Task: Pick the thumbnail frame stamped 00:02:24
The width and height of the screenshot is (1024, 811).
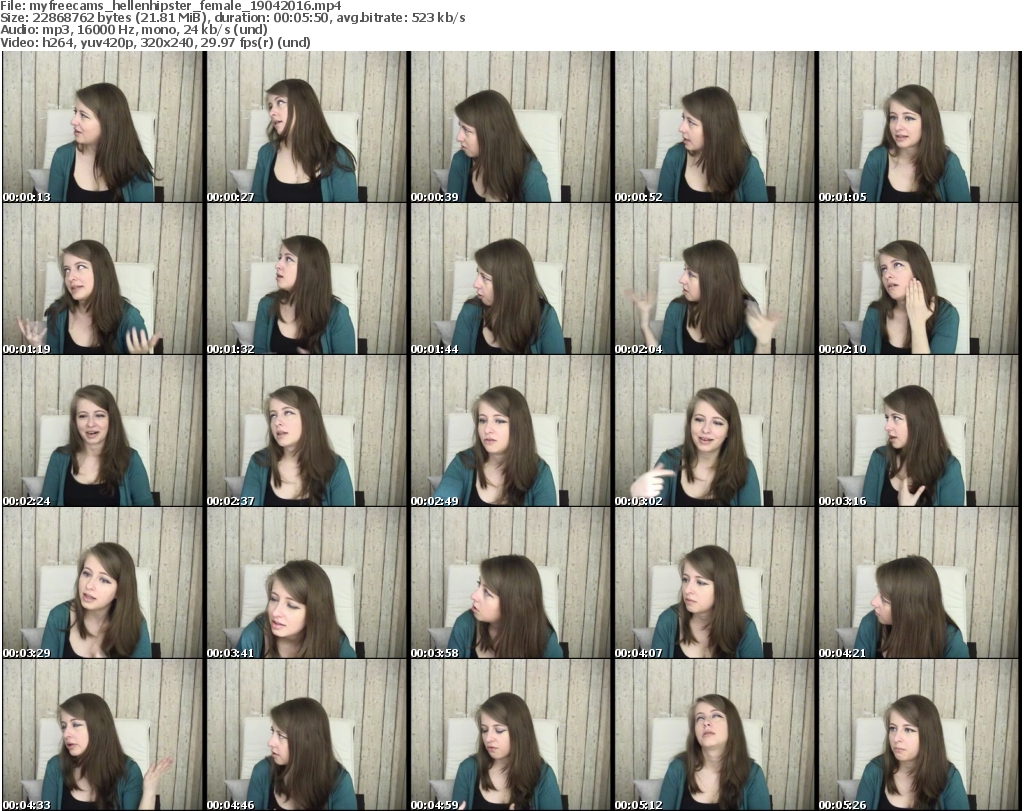Action: coord(103,431)
